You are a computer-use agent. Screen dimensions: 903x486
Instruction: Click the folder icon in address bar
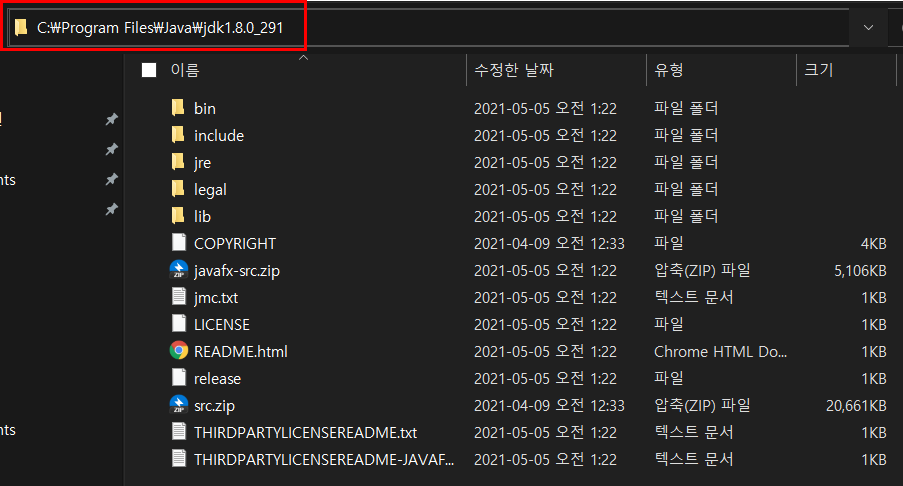coord(21,27)
